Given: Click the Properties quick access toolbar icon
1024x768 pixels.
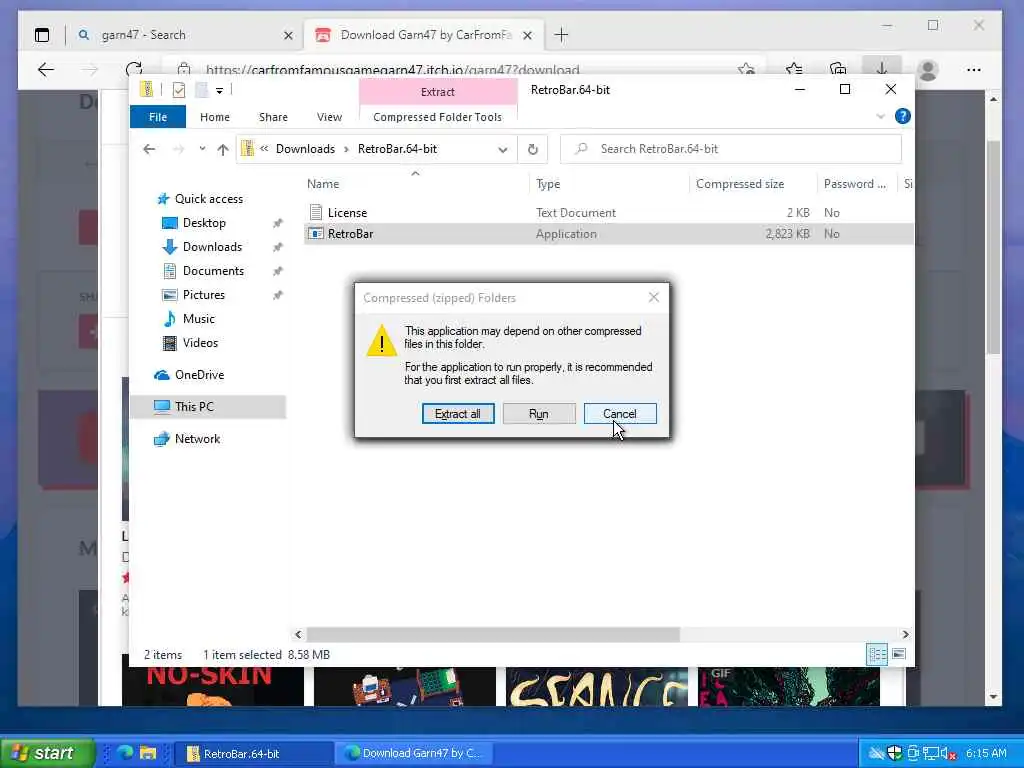Looking at the screenshot, I should (178, 89).
